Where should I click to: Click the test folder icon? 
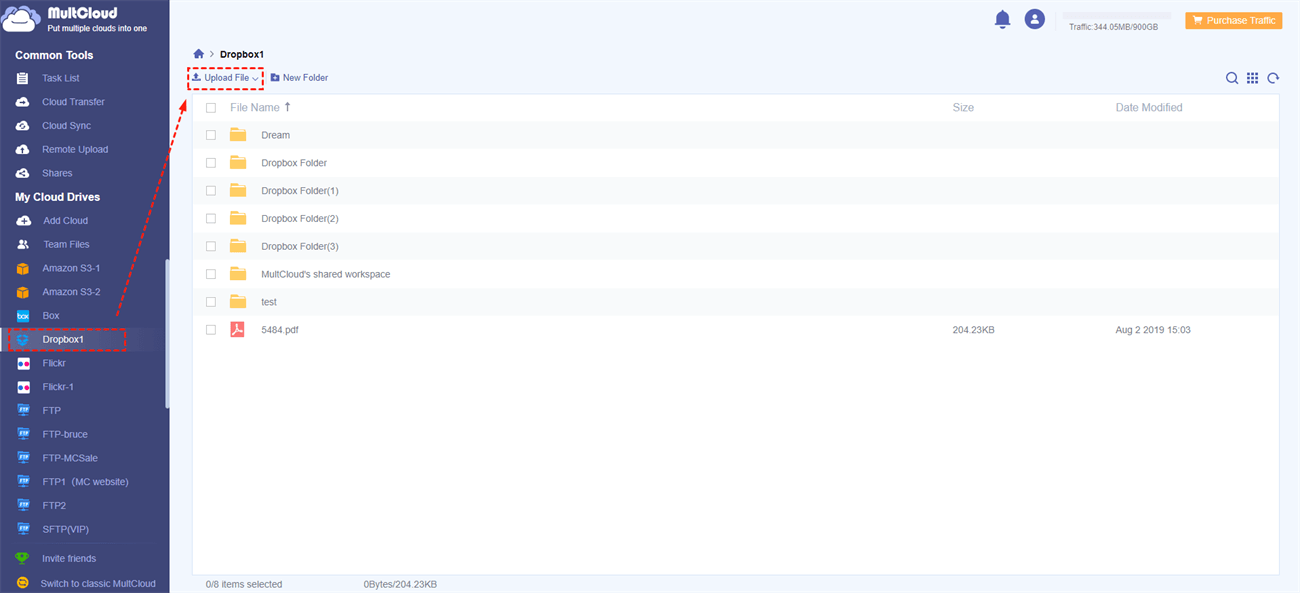click(238, 302)
